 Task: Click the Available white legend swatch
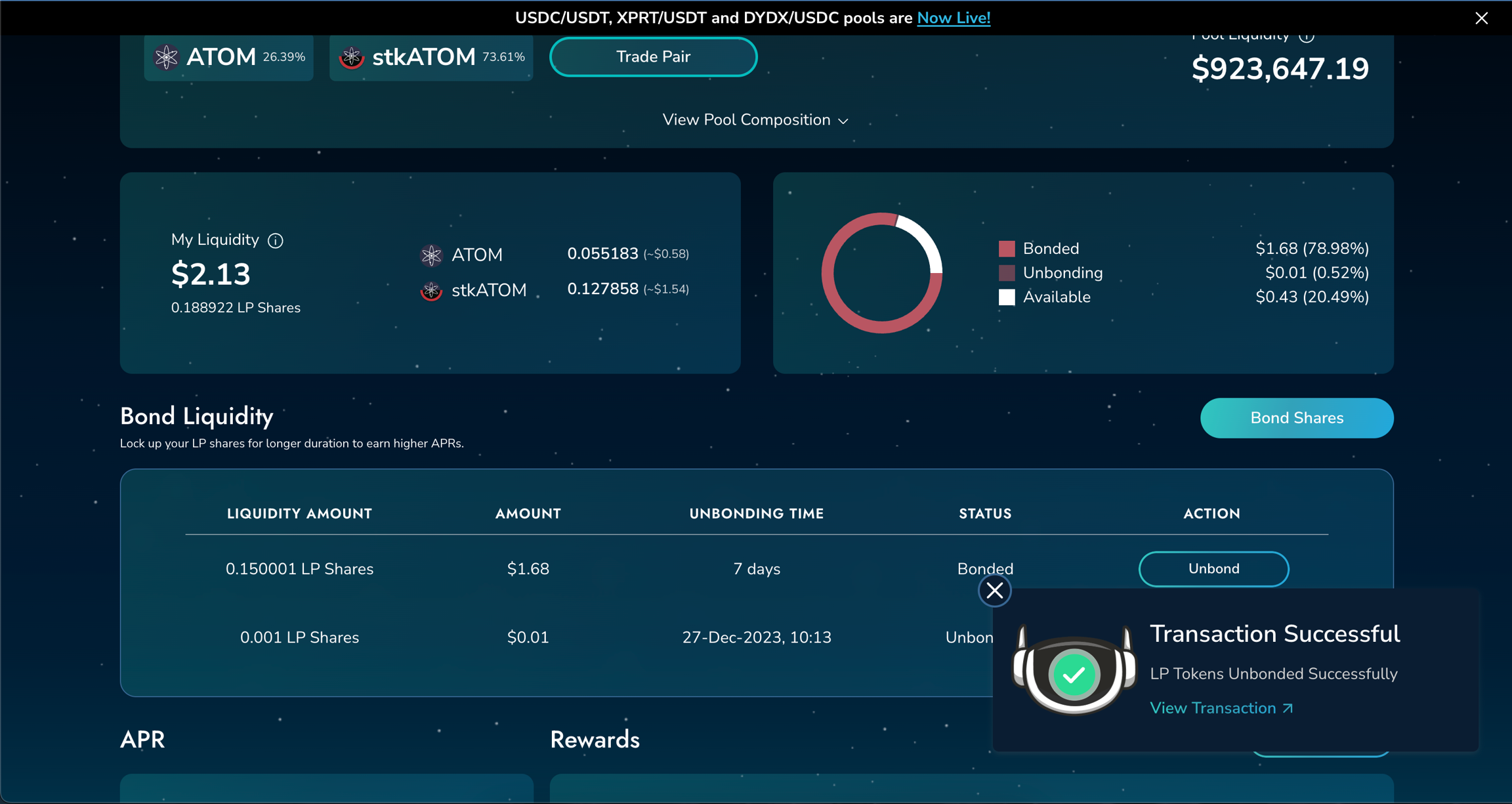[x=1007, y=297]
